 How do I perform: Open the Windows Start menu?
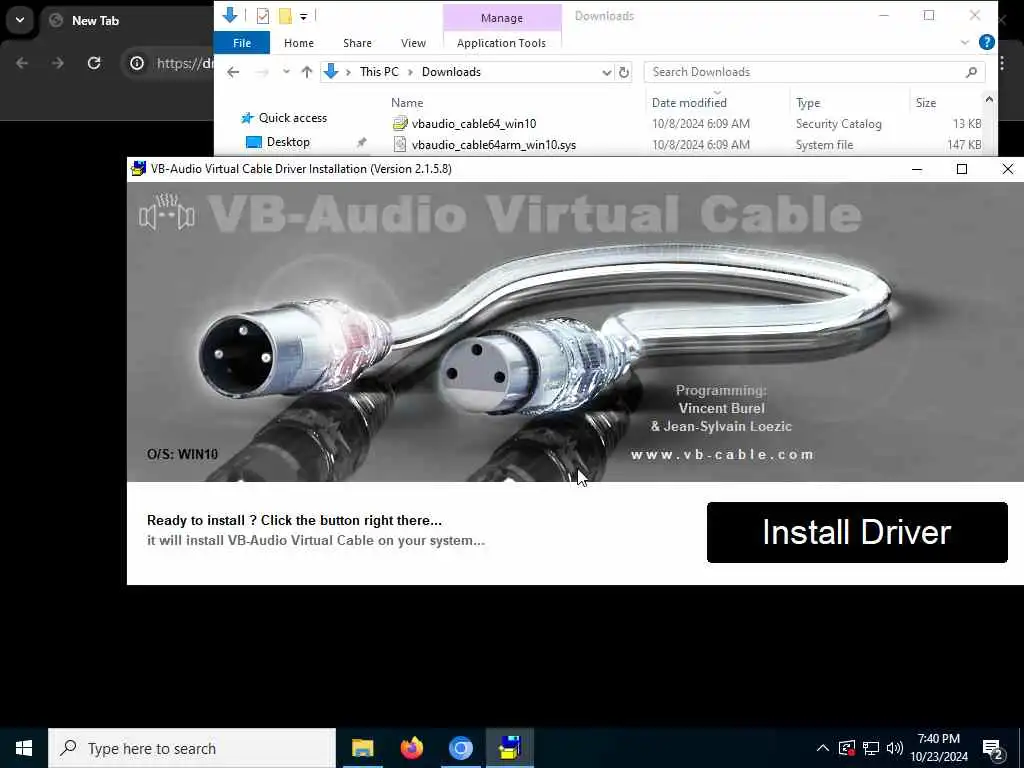click(x=24, y=748)
